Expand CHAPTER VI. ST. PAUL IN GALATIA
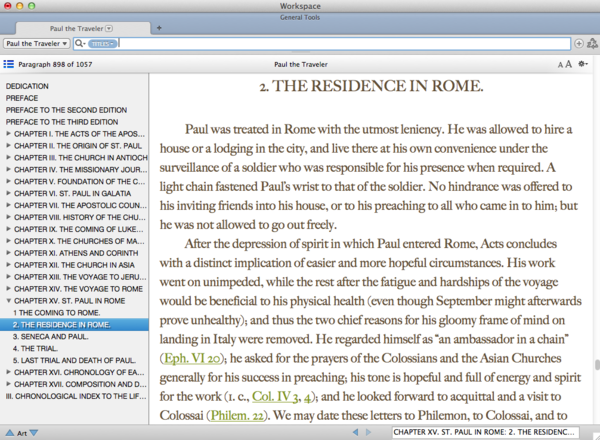Screen dimensions: 600x440 (8, 193)
